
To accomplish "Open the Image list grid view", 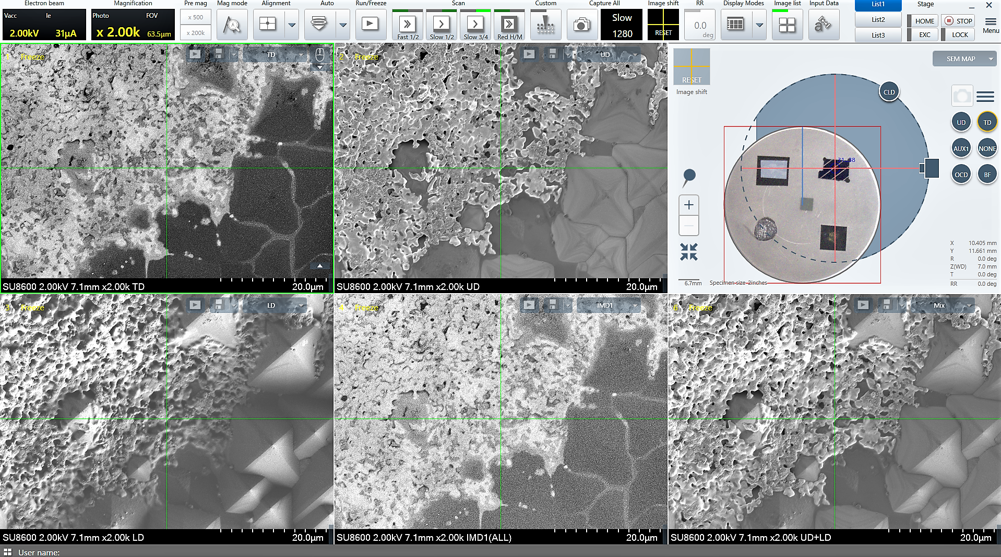I will (x=787, y=25).
